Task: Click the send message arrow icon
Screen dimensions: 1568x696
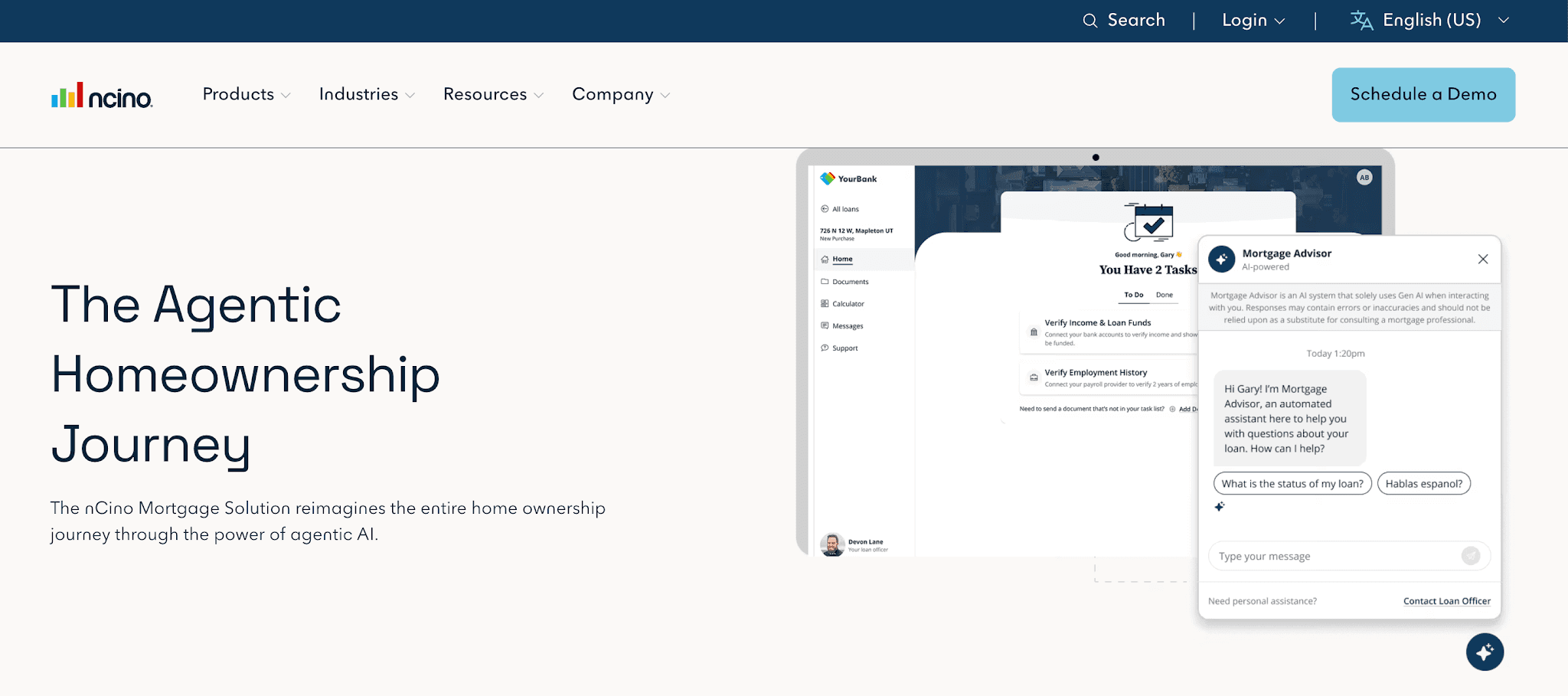Action: pyautogui.click(x=1471, y=556)
